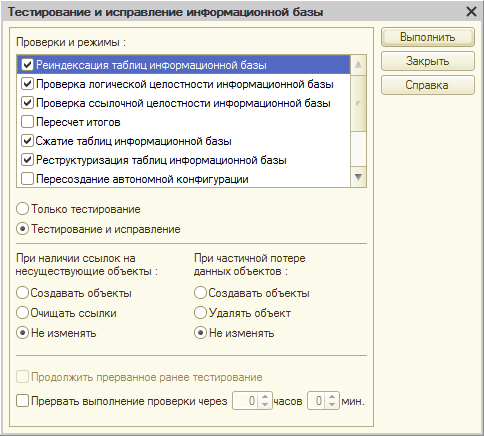Click the Выполнить button
This screenshot has height=436, width=484.
(x=428, y=37)
